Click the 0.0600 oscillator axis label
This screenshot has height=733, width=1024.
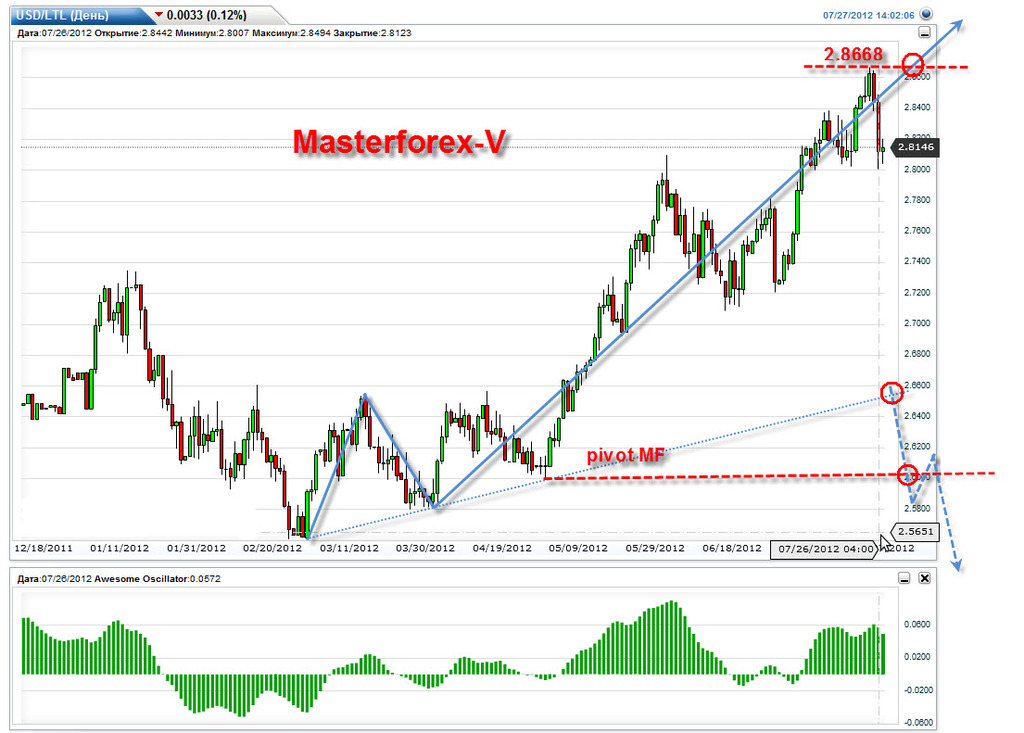point(918,625)
